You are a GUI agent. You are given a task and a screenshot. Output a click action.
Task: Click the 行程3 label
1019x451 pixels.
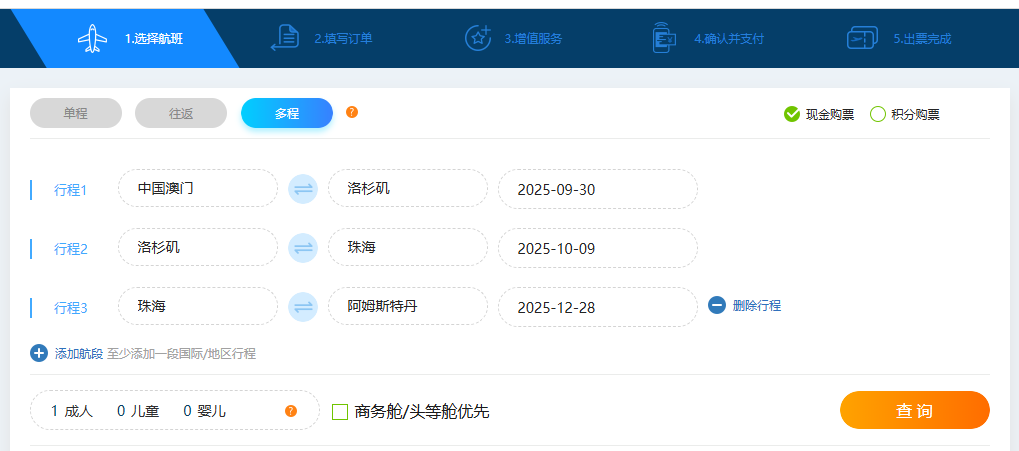tap(70, 308)
